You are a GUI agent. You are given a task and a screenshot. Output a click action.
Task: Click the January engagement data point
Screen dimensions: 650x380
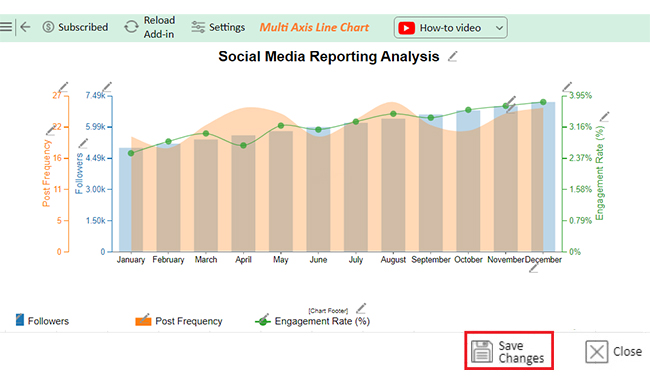click(x=131, y=153)
